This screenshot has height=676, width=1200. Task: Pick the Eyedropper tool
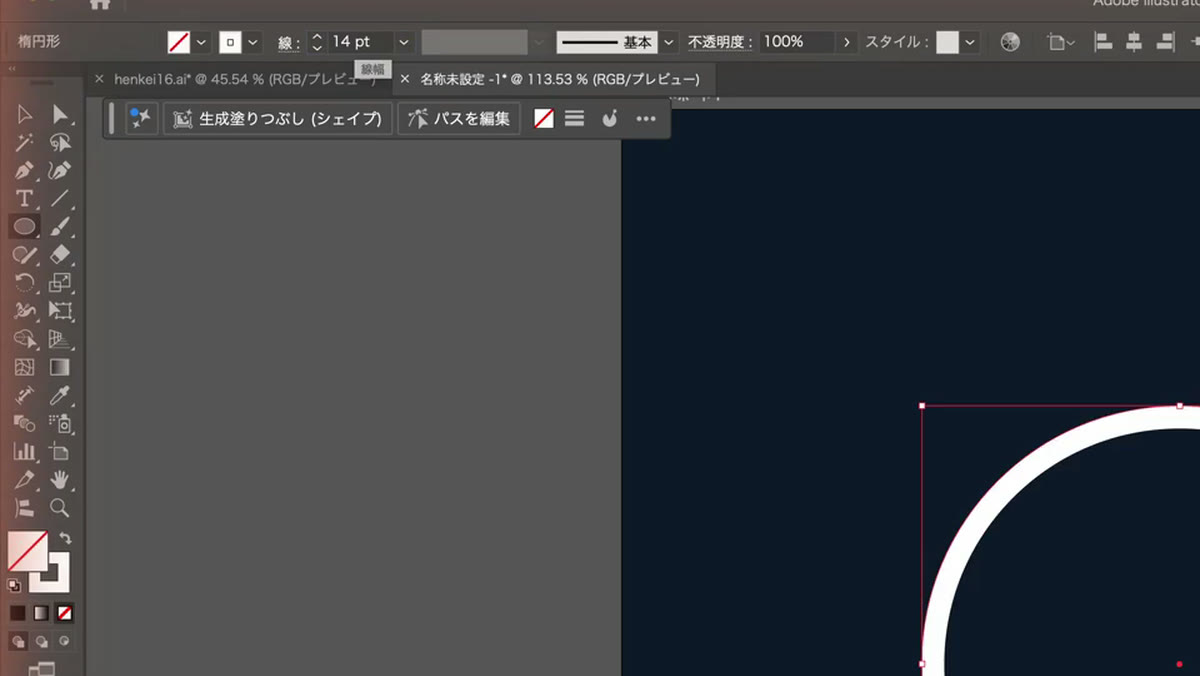click(60, 395)
